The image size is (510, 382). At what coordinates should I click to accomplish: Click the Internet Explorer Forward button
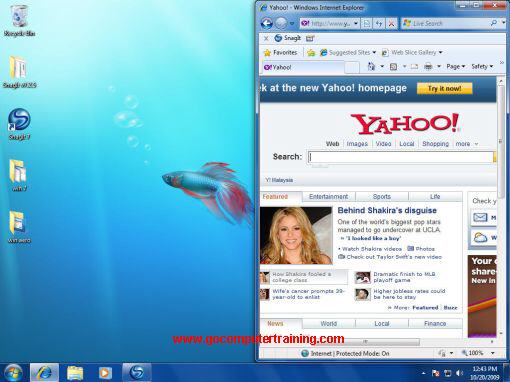(281, 23)
